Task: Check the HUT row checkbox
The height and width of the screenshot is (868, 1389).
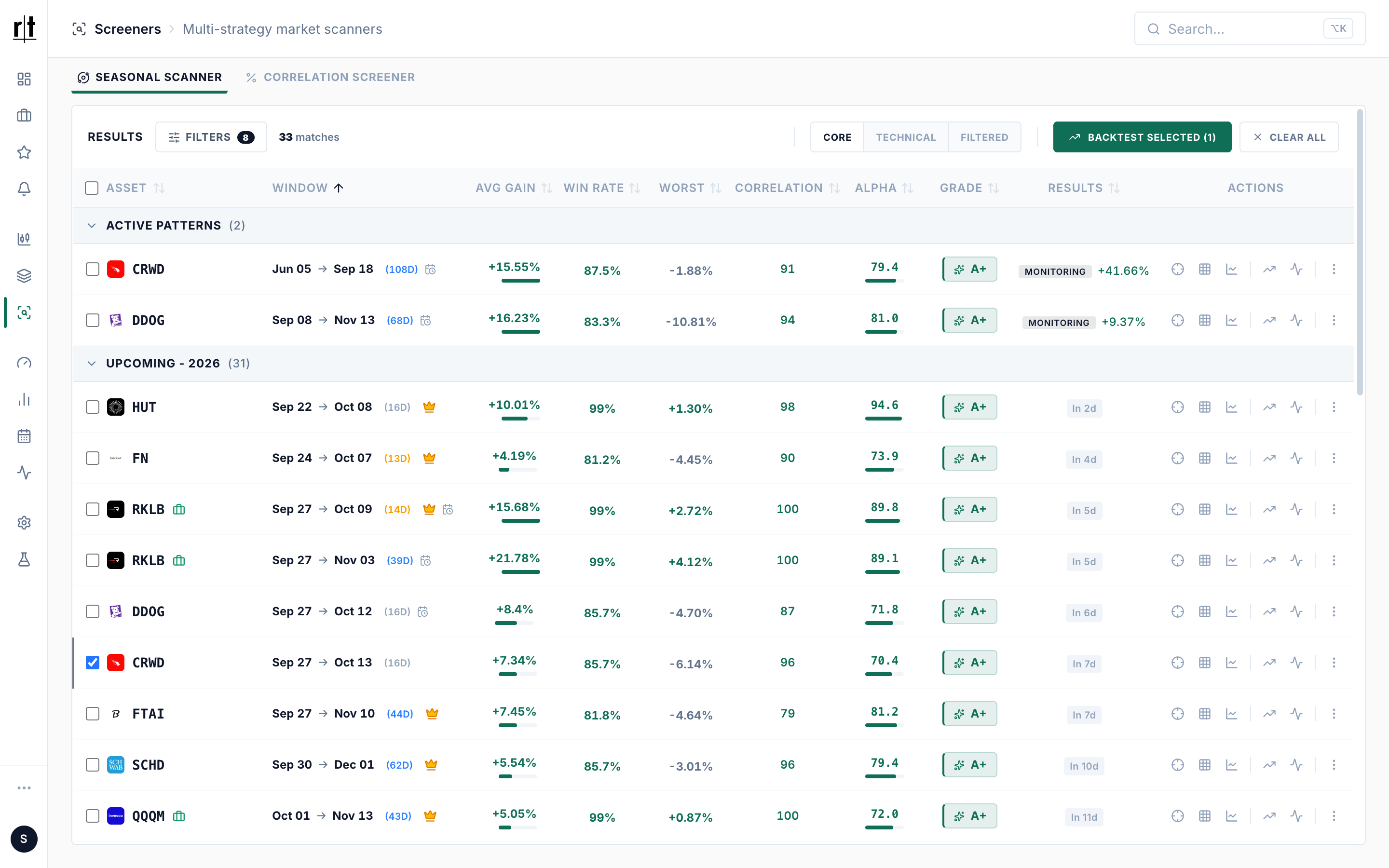Action: [93, 407]
